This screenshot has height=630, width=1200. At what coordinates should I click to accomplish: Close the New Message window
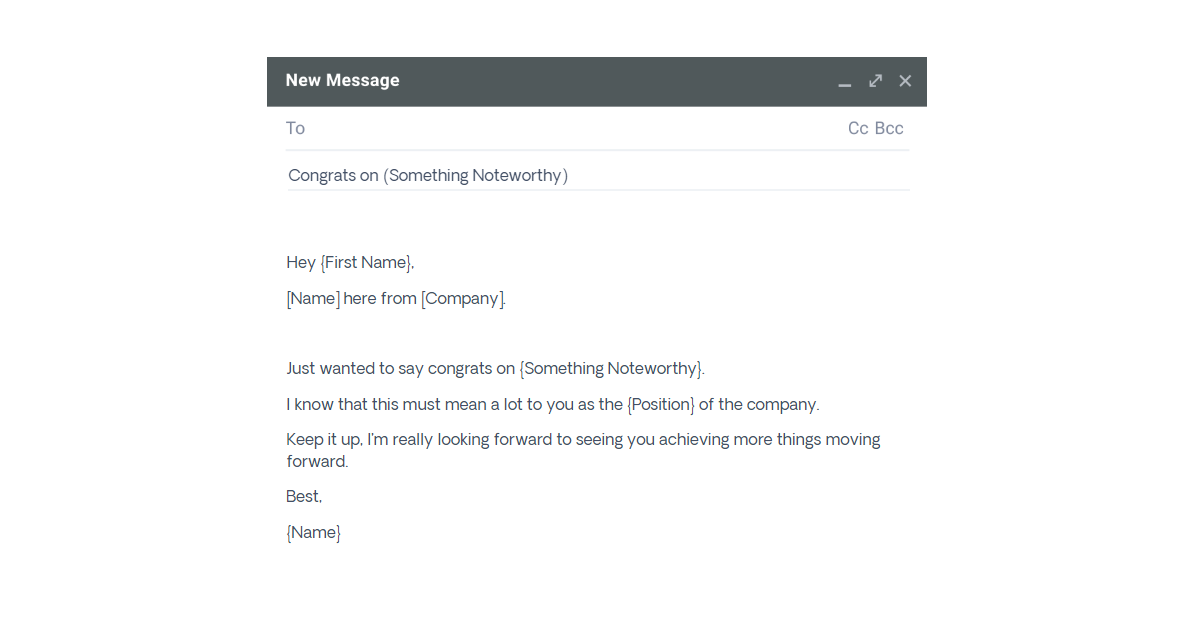pos(905,81)
